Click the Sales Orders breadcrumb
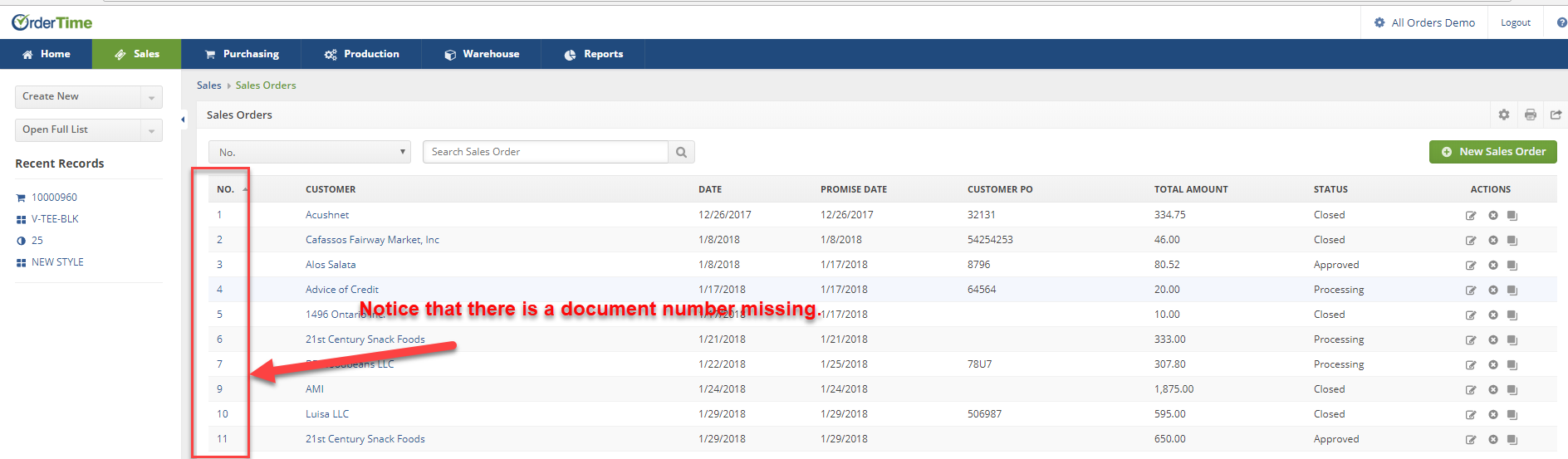This screenshot has width=1568, height=459. [266, 85]
